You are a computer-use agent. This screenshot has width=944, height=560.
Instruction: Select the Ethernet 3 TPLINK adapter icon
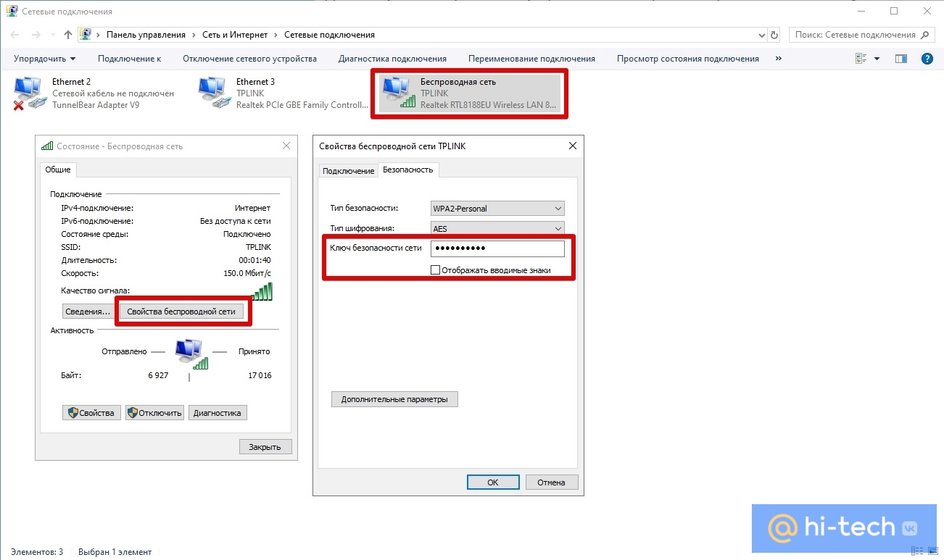point(214,93)
